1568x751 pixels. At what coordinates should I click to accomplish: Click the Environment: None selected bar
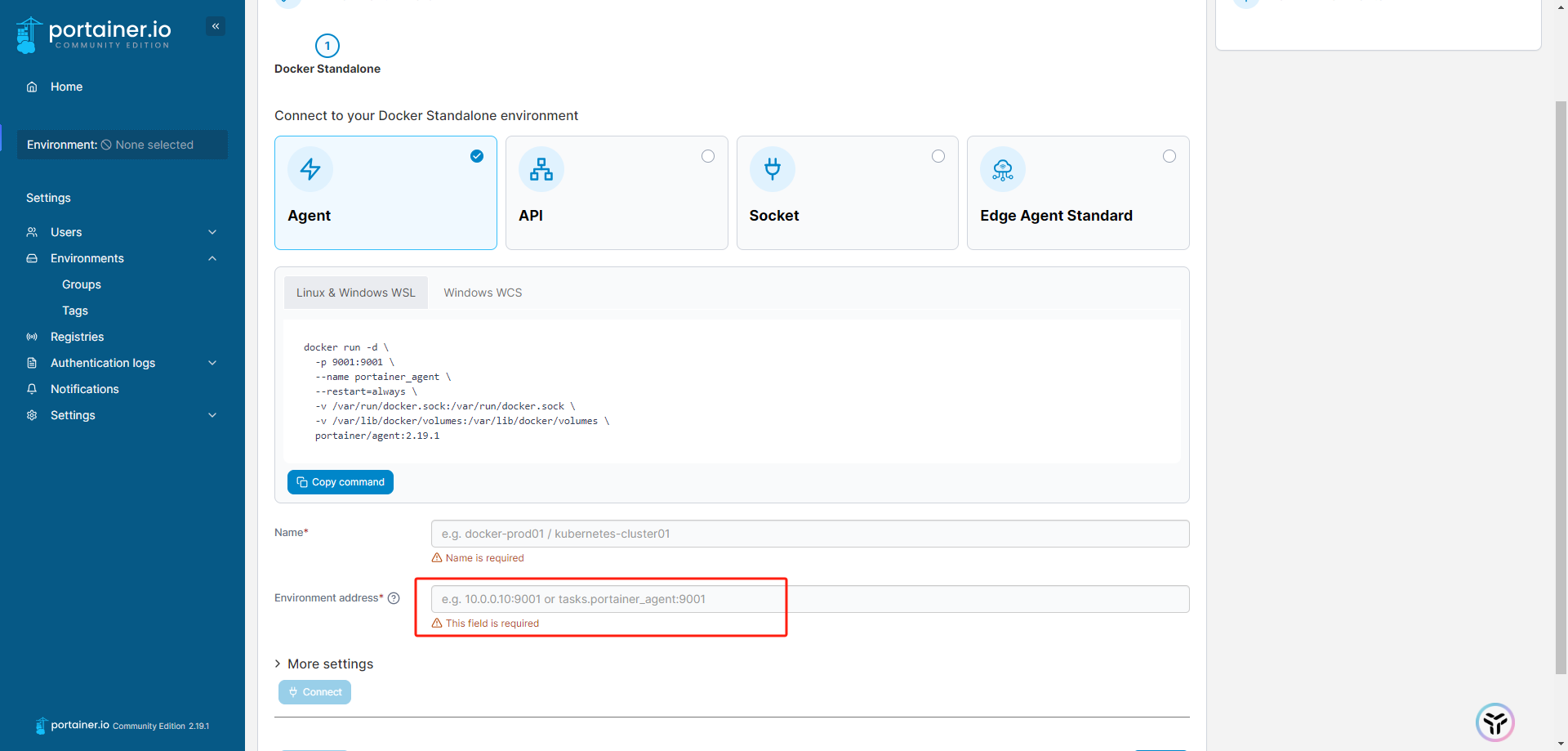[x=122, y=145]
